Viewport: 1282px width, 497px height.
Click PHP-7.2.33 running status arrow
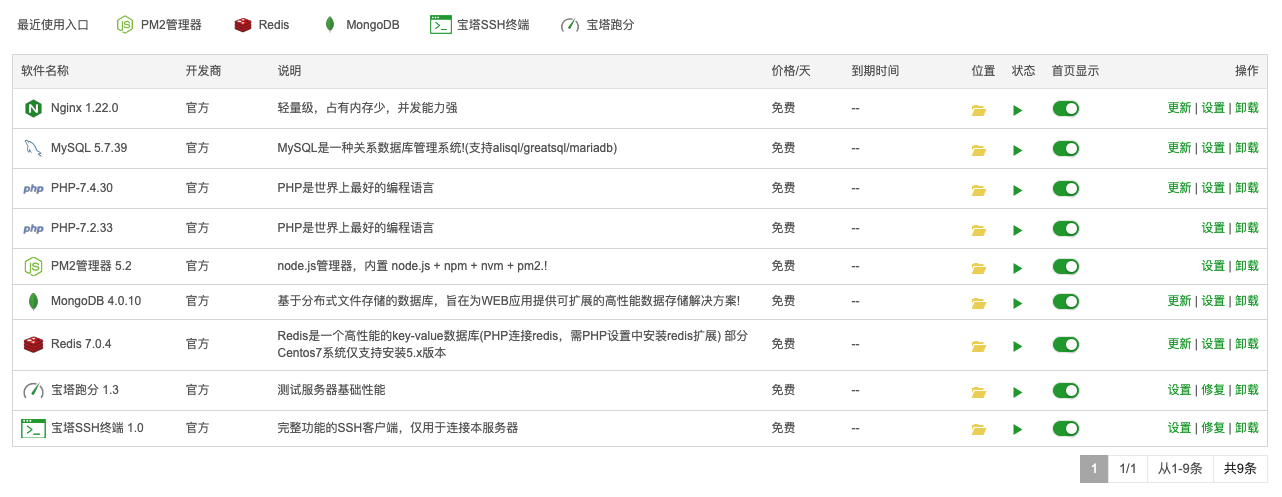point(1017,230)
